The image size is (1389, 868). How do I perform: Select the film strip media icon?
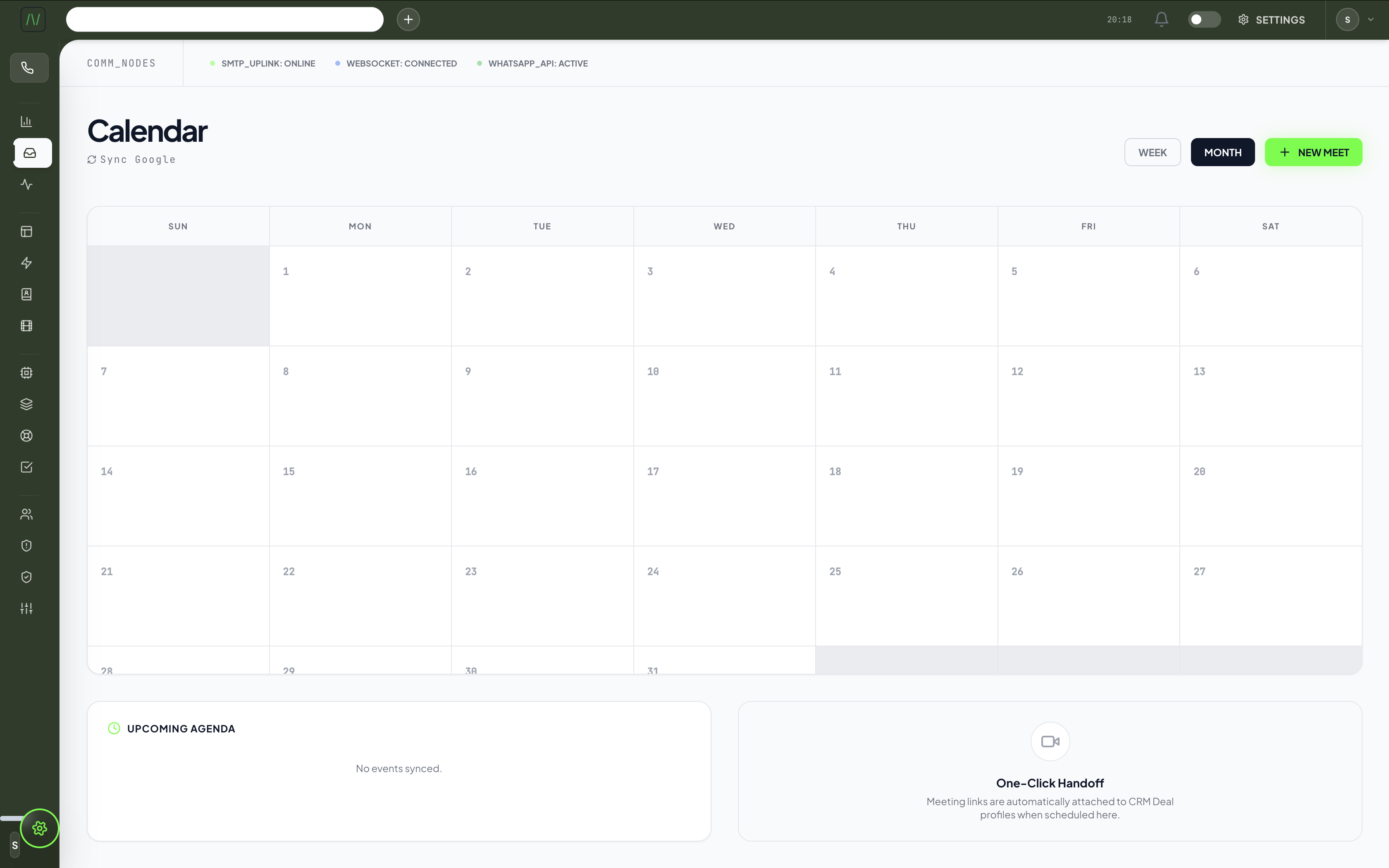tap(26, 326)
